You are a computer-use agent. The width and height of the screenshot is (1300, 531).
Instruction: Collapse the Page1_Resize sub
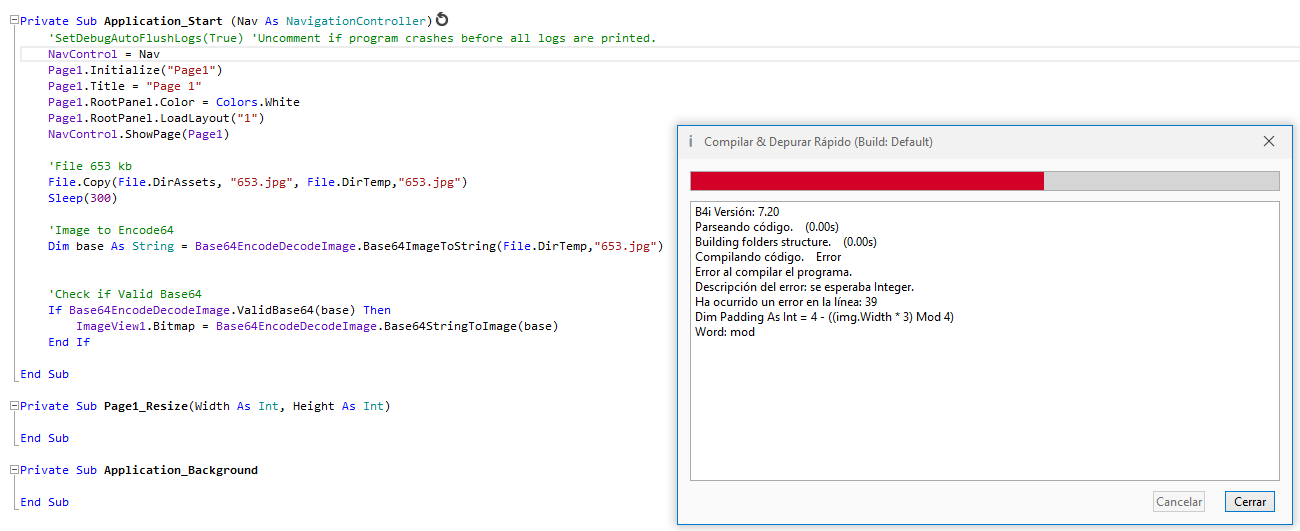coord(12,406)
